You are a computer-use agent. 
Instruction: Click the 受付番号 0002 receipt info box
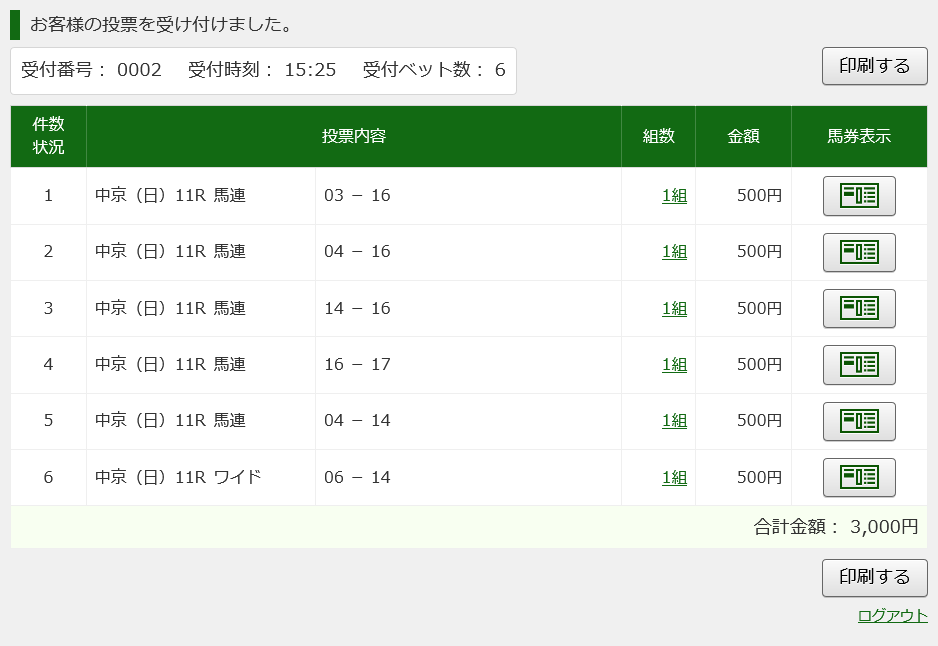(263, 70)
